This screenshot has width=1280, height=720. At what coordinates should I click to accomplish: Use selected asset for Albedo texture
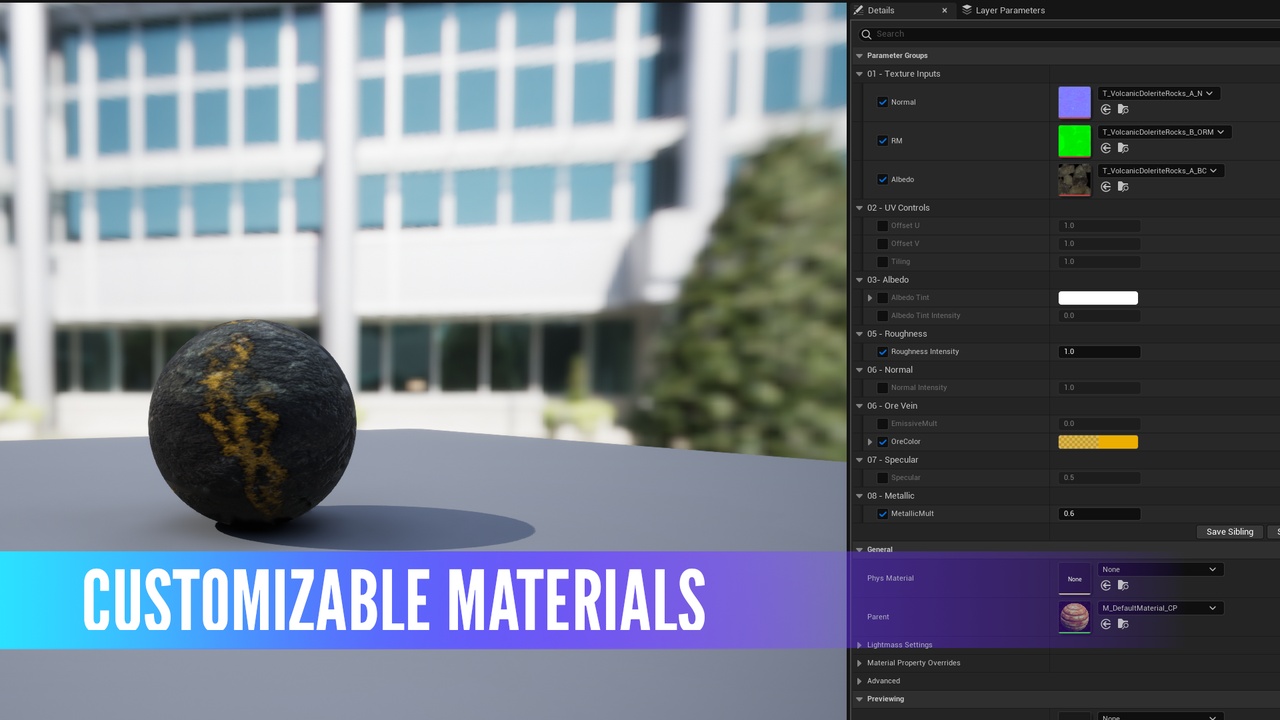[x=1106, y=187]
